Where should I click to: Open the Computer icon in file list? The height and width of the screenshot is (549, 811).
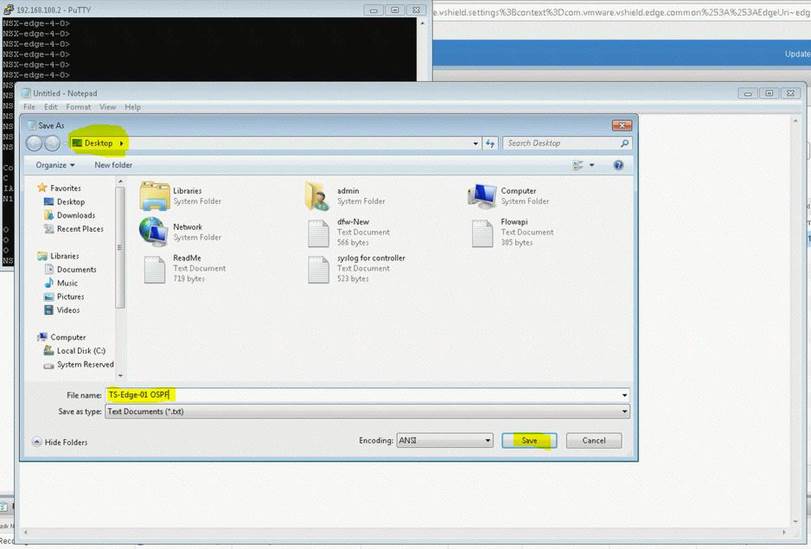click(482, 195)
